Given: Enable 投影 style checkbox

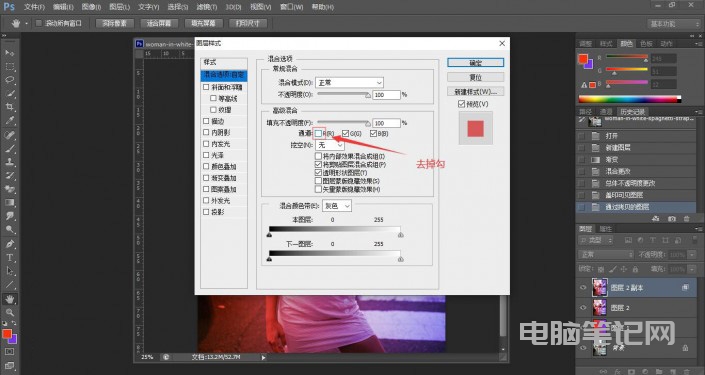Looking at the screenshot, I should click(206, 211).
